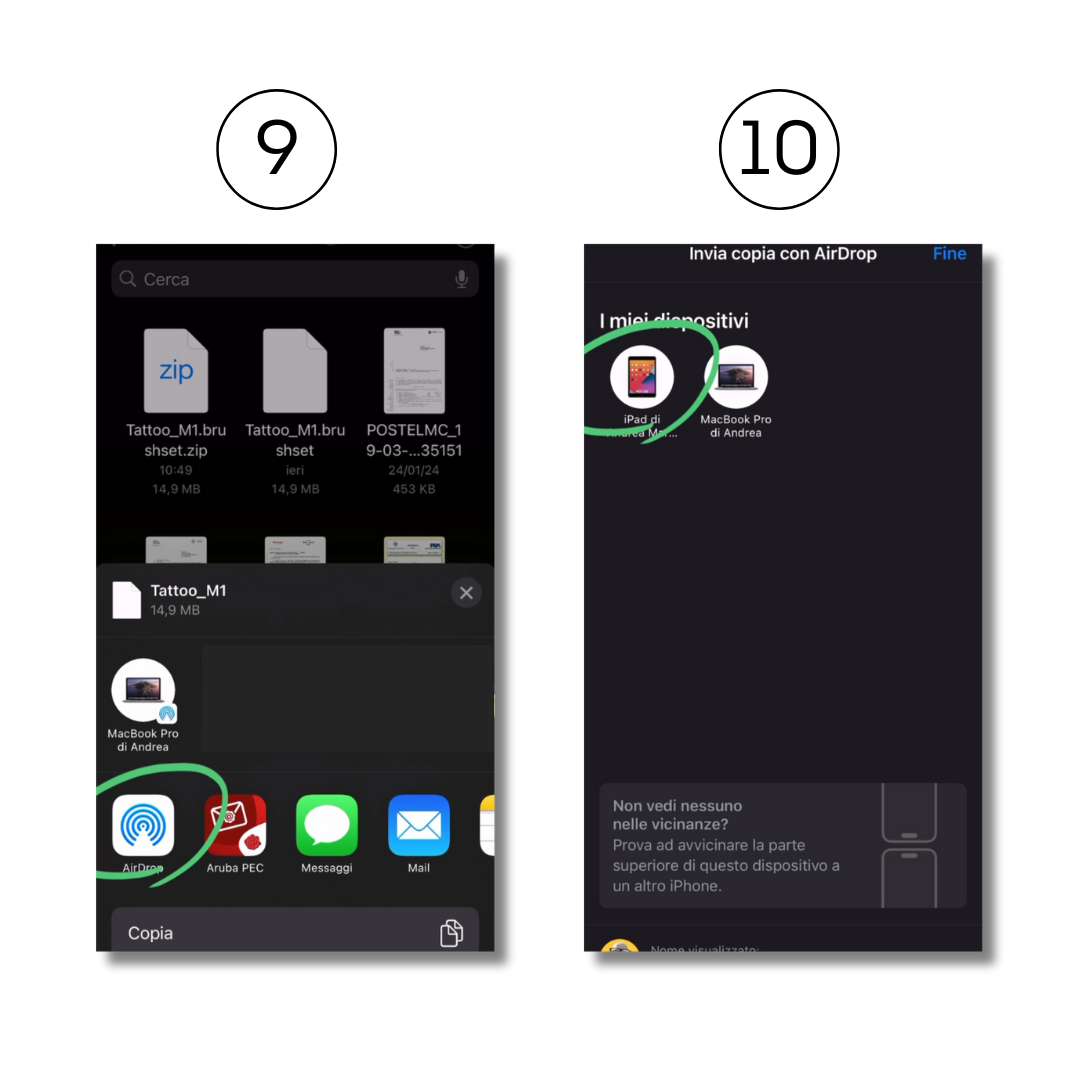Image resolution: width=1080 pixels, height=1080 pixels.
Task: Close the Tattoo_M1 share sheet
Action: (x=466, y=593)
